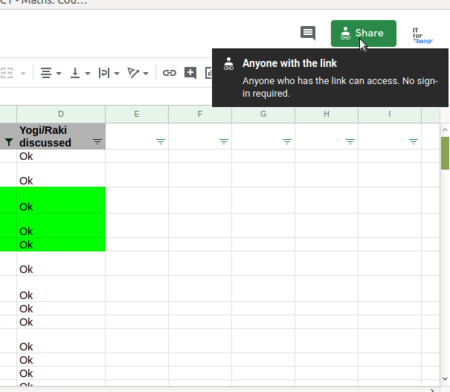Select the Yogi/Raki discussed header cell
The height and width of the screenshot is (392, 450).
(x=61, y=136)
